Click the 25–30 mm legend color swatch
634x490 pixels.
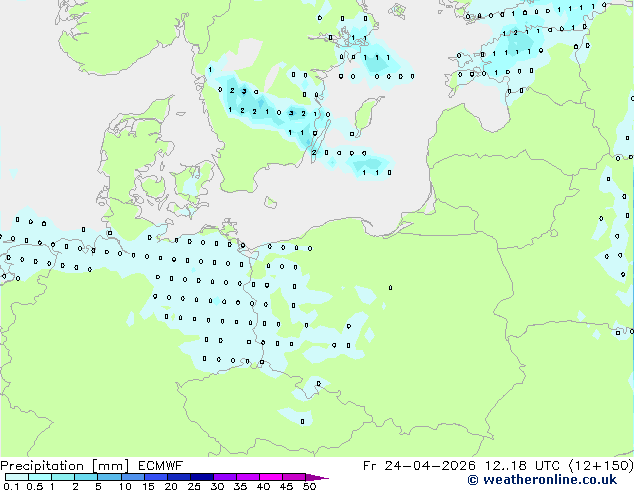[x=201, y=477]
